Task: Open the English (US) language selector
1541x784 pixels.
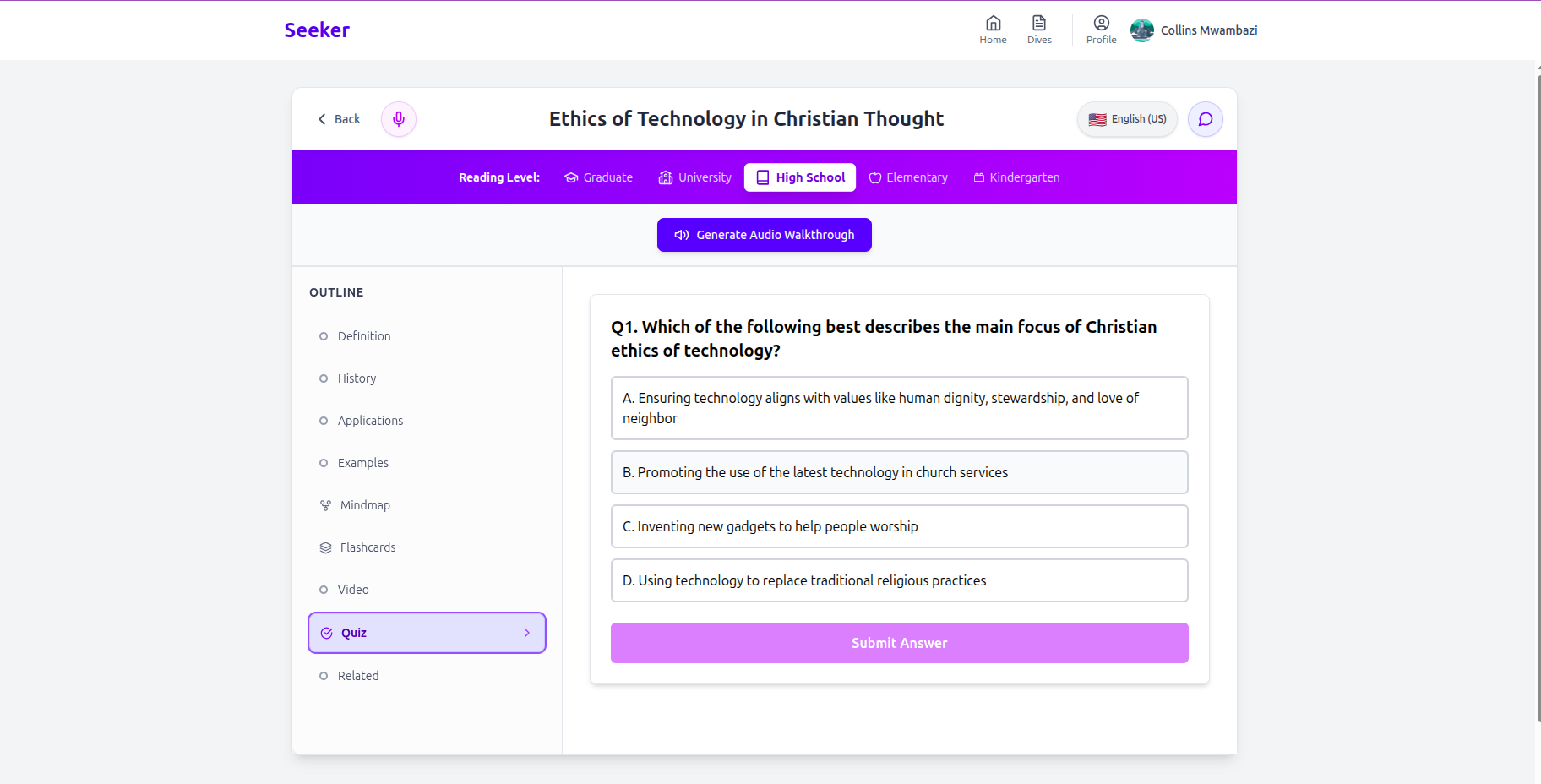Action: tap(1127, 119)
